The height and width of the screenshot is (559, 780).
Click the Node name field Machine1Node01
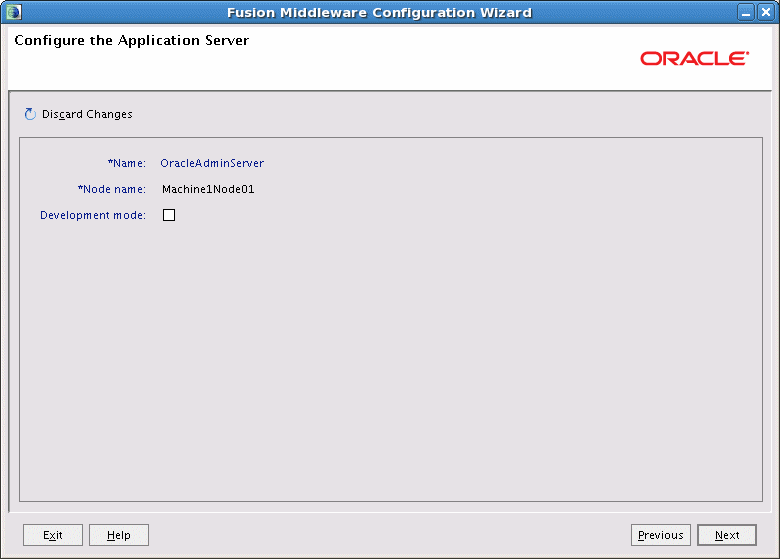coord(208,189)
